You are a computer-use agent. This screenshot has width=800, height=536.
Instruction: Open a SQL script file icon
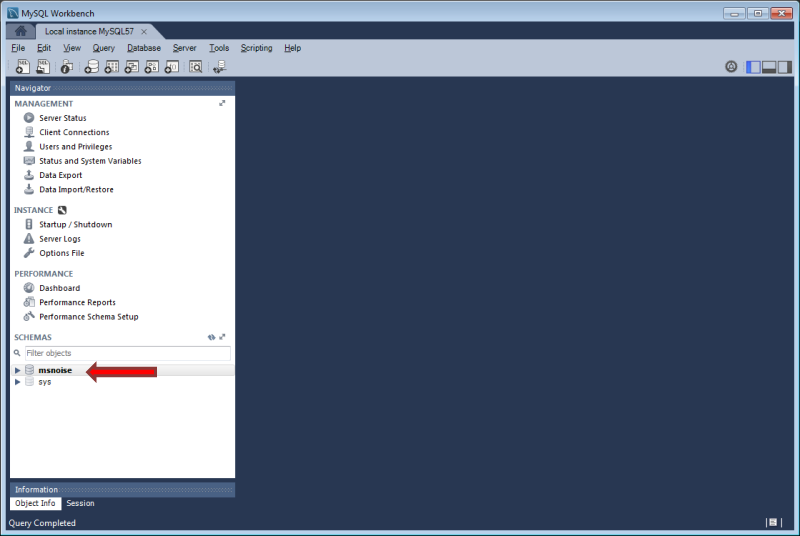click(43, 66)
